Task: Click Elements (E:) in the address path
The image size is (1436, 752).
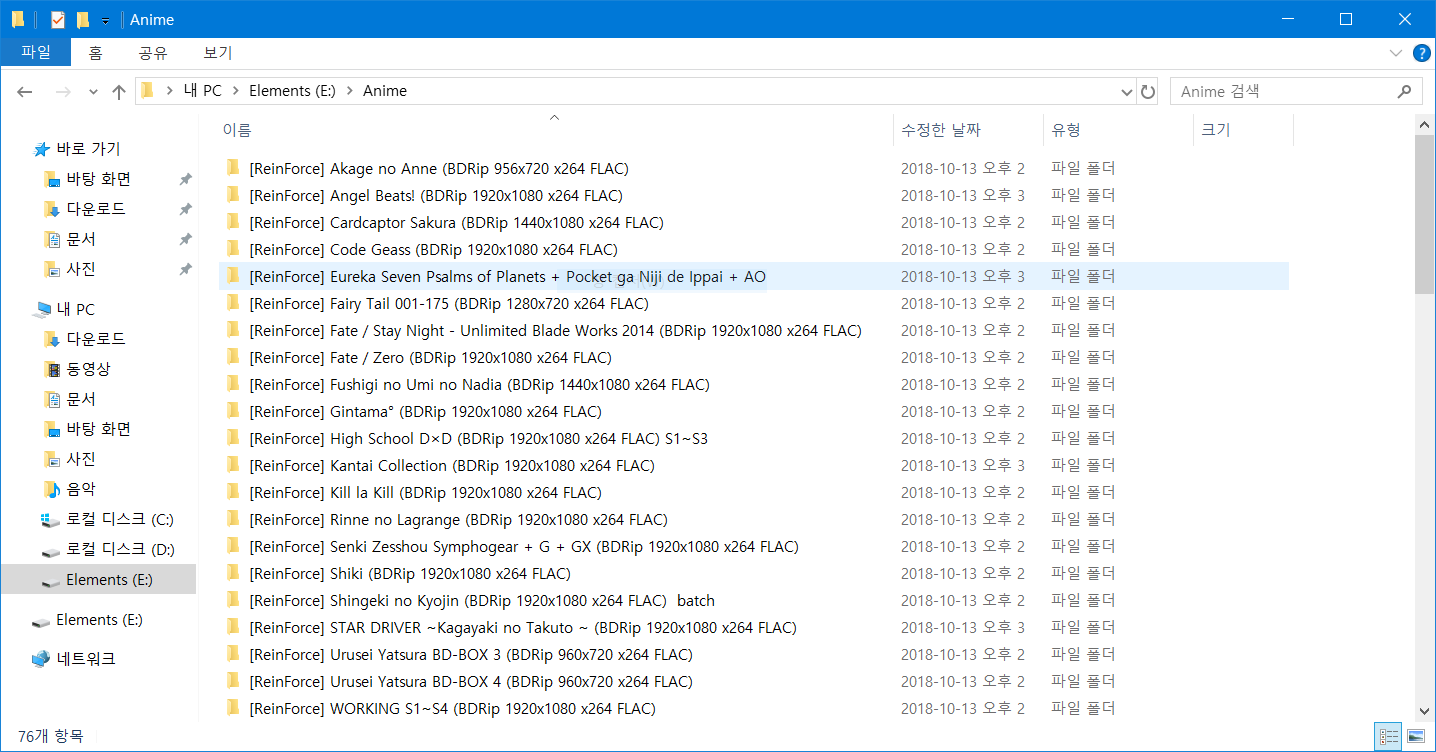Action: (292, 91)
